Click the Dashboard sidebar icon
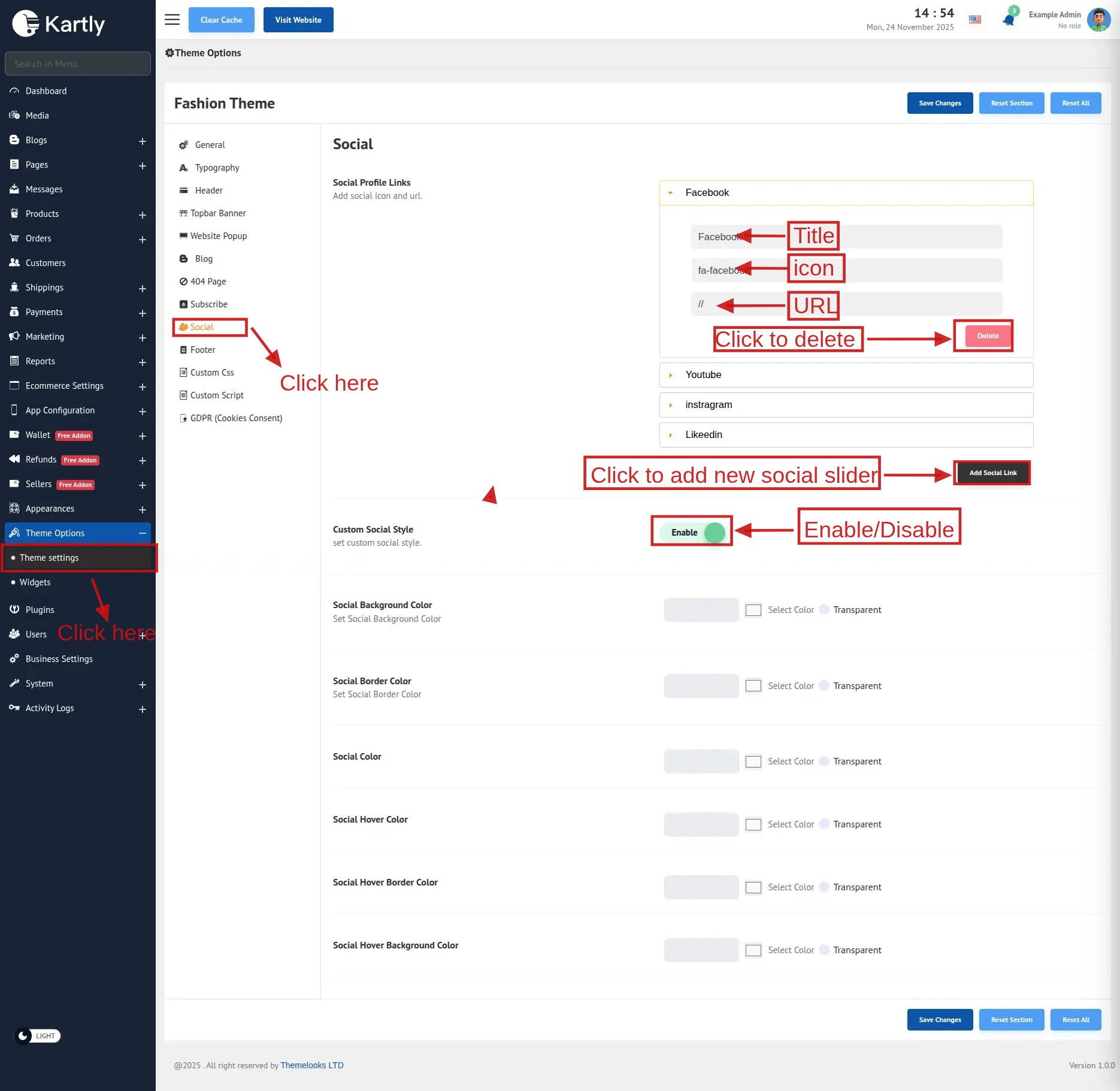Image resolution: width=1120 pixels, height=1091 pixels. [x=14, y=91]
